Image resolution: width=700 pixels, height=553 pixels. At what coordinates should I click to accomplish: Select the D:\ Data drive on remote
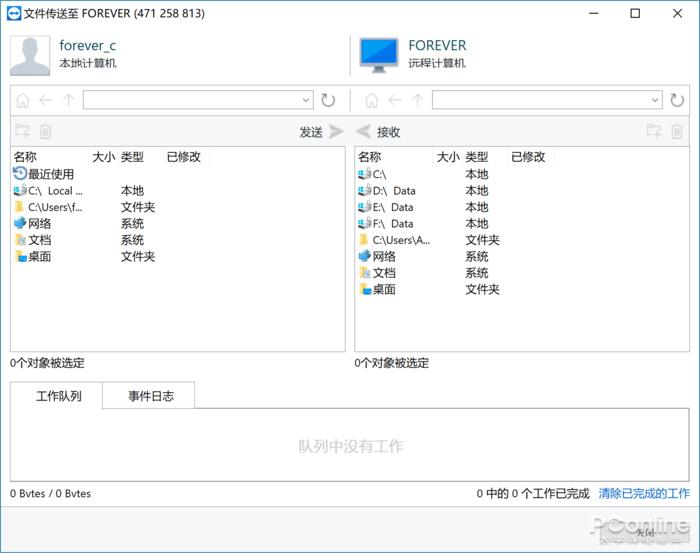tap(393, 191)
